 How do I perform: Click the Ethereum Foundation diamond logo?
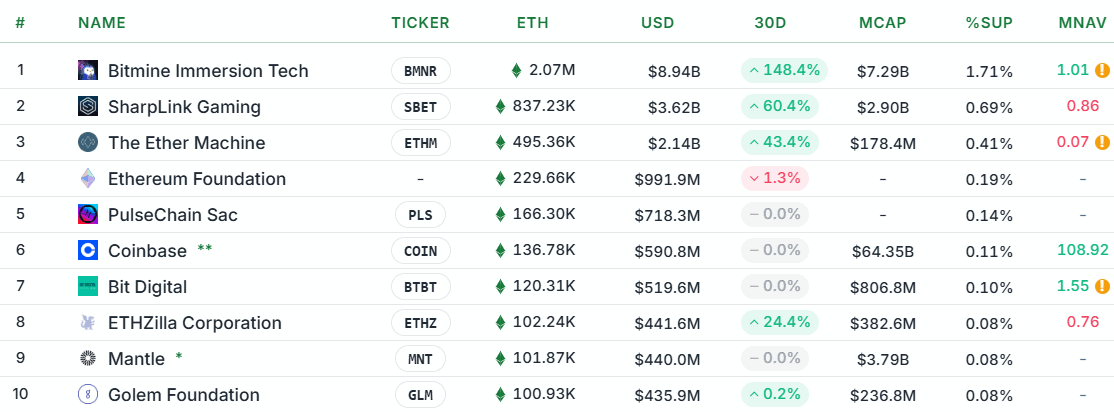[x=88, y=179]
